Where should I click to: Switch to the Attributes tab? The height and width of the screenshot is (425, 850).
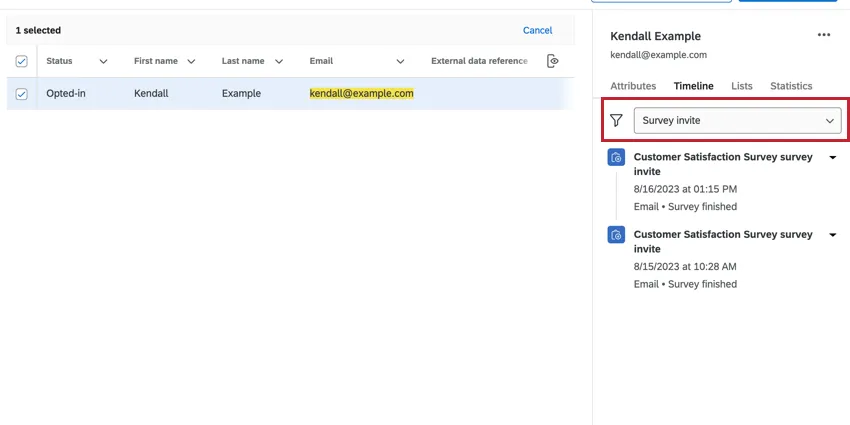(x=633, y=86)
